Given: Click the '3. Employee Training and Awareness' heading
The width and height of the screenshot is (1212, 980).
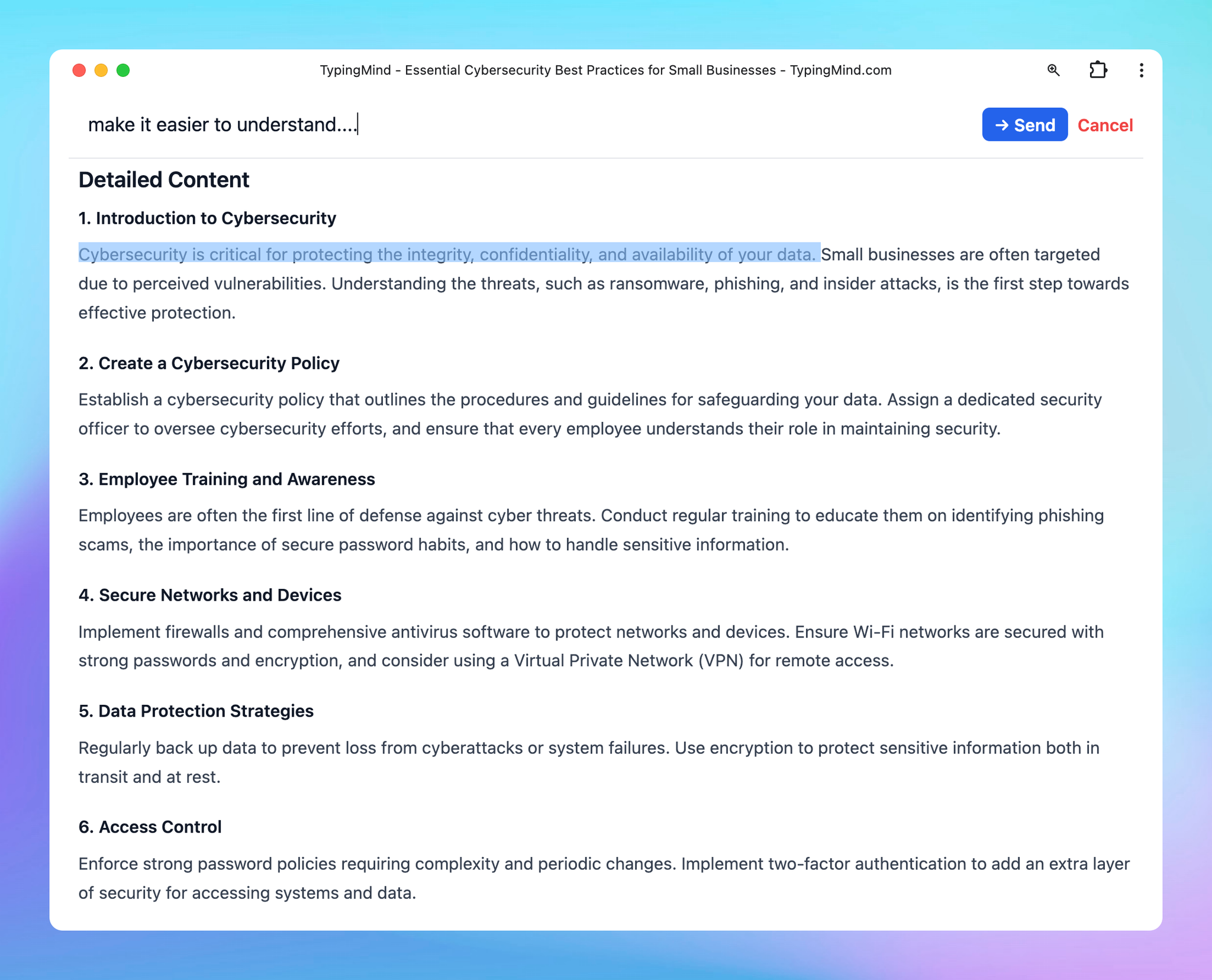Looking at the screenshot, I should coord(227,479).
